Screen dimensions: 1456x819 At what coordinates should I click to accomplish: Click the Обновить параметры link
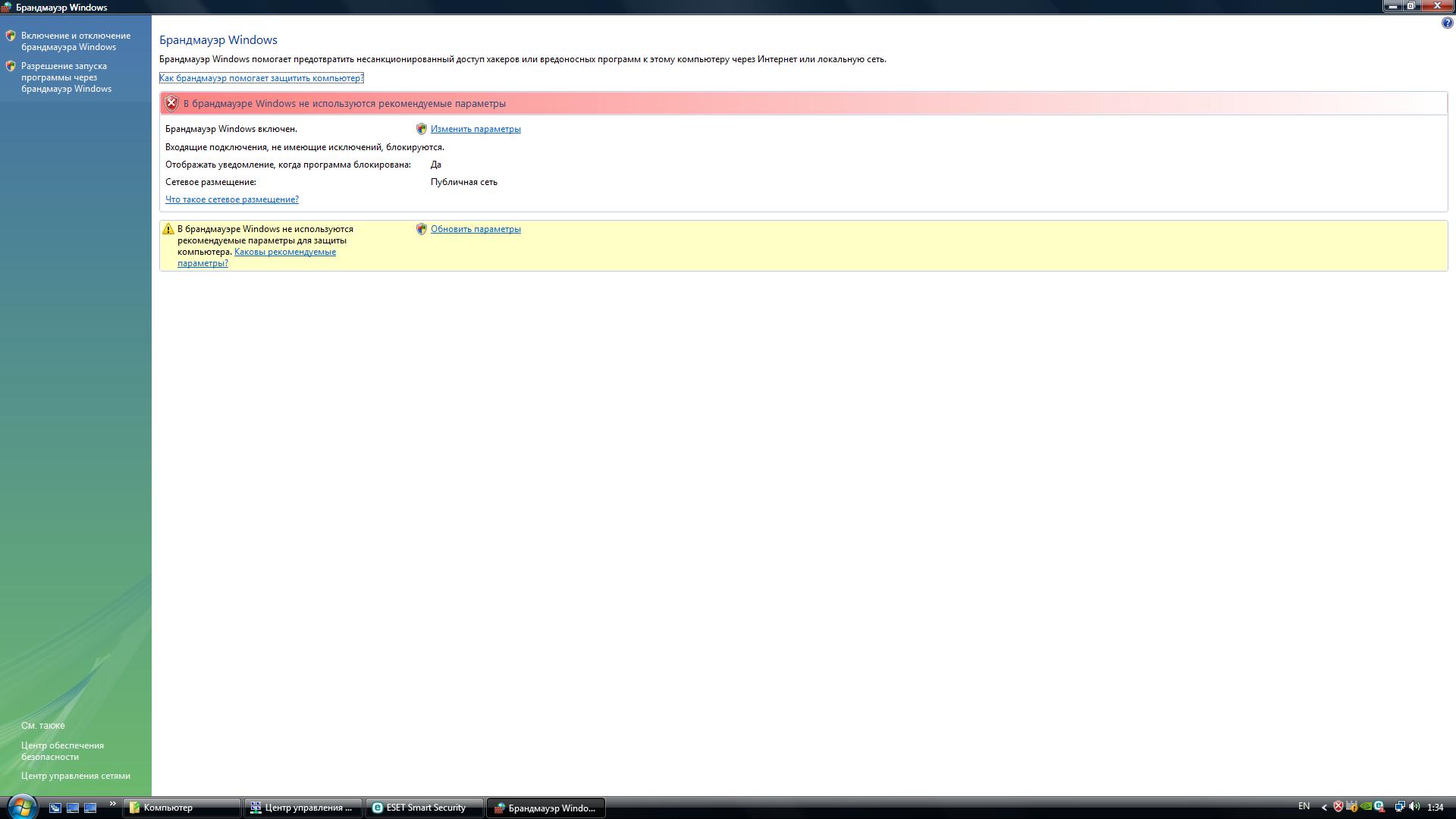475,229
